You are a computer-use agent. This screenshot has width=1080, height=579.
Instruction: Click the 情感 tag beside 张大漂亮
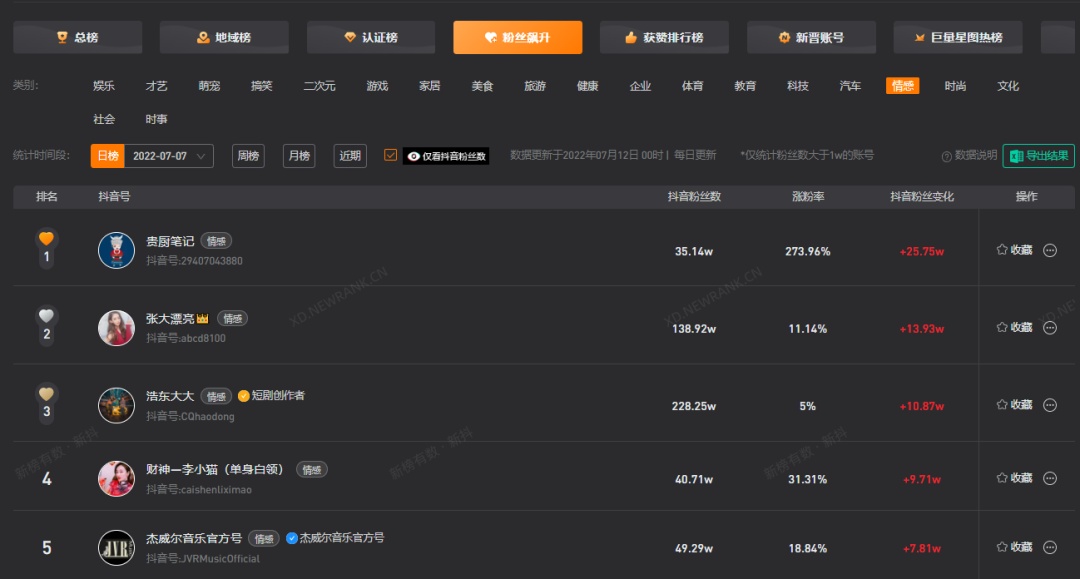coord(233,319)
